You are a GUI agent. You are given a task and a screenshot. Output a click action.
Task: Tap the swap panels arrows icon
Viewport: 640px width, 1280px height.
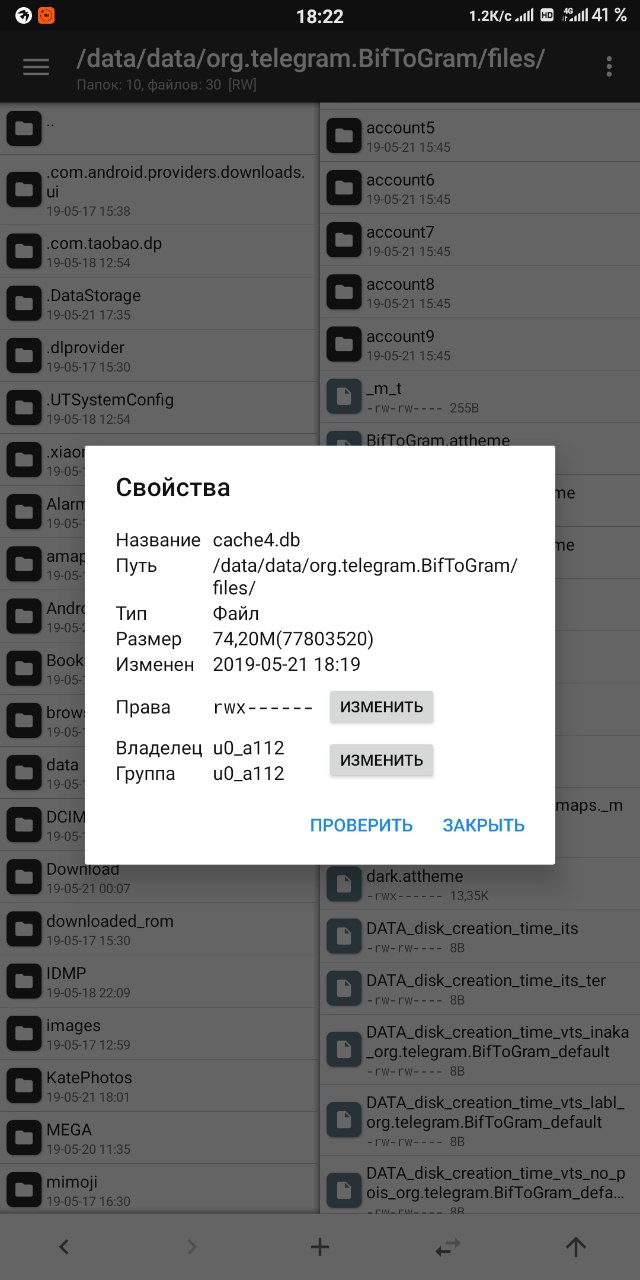[x=447, y=1246]
